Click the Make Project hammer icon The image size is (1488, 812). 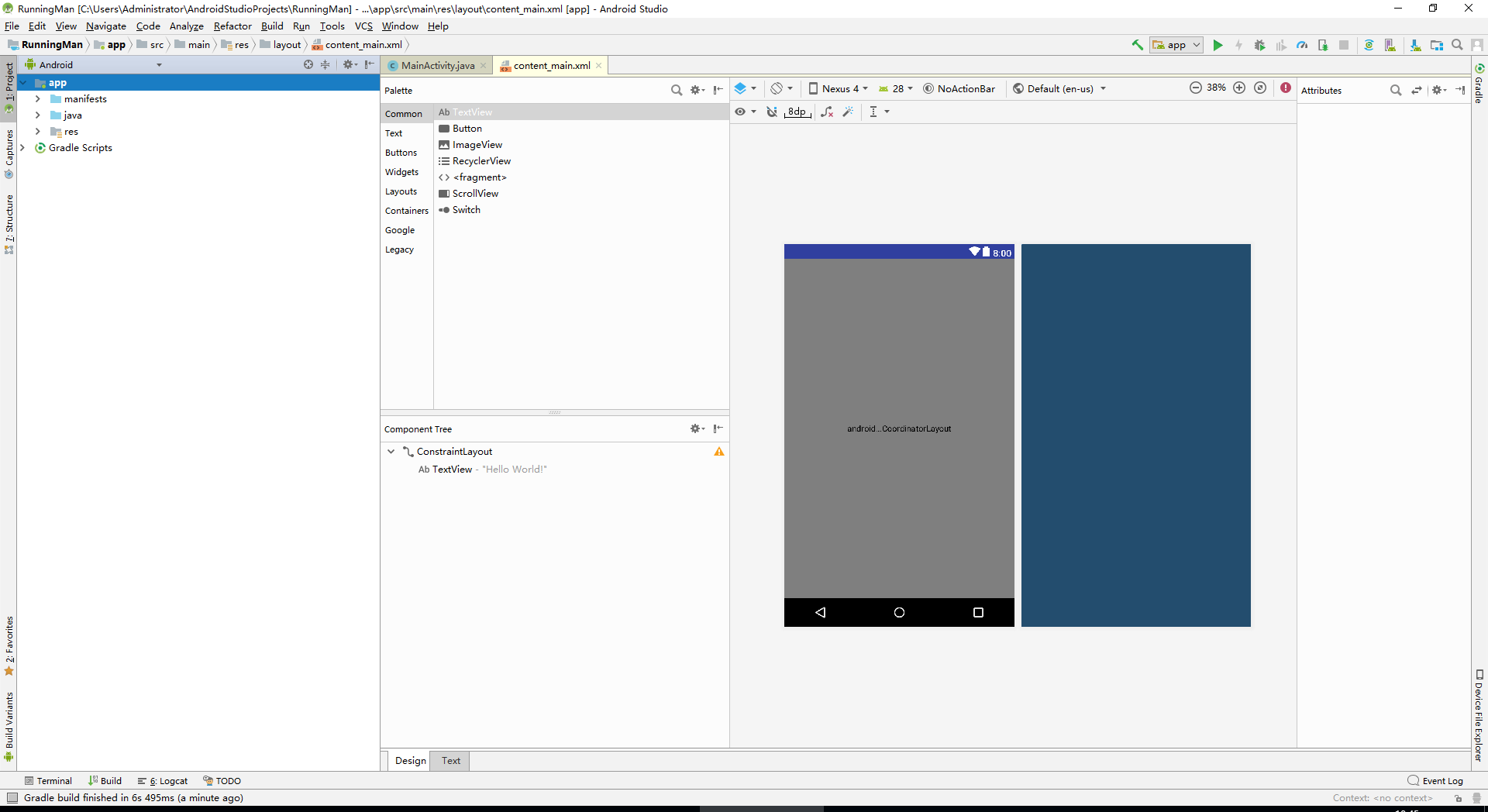(x=1138, y=45)
